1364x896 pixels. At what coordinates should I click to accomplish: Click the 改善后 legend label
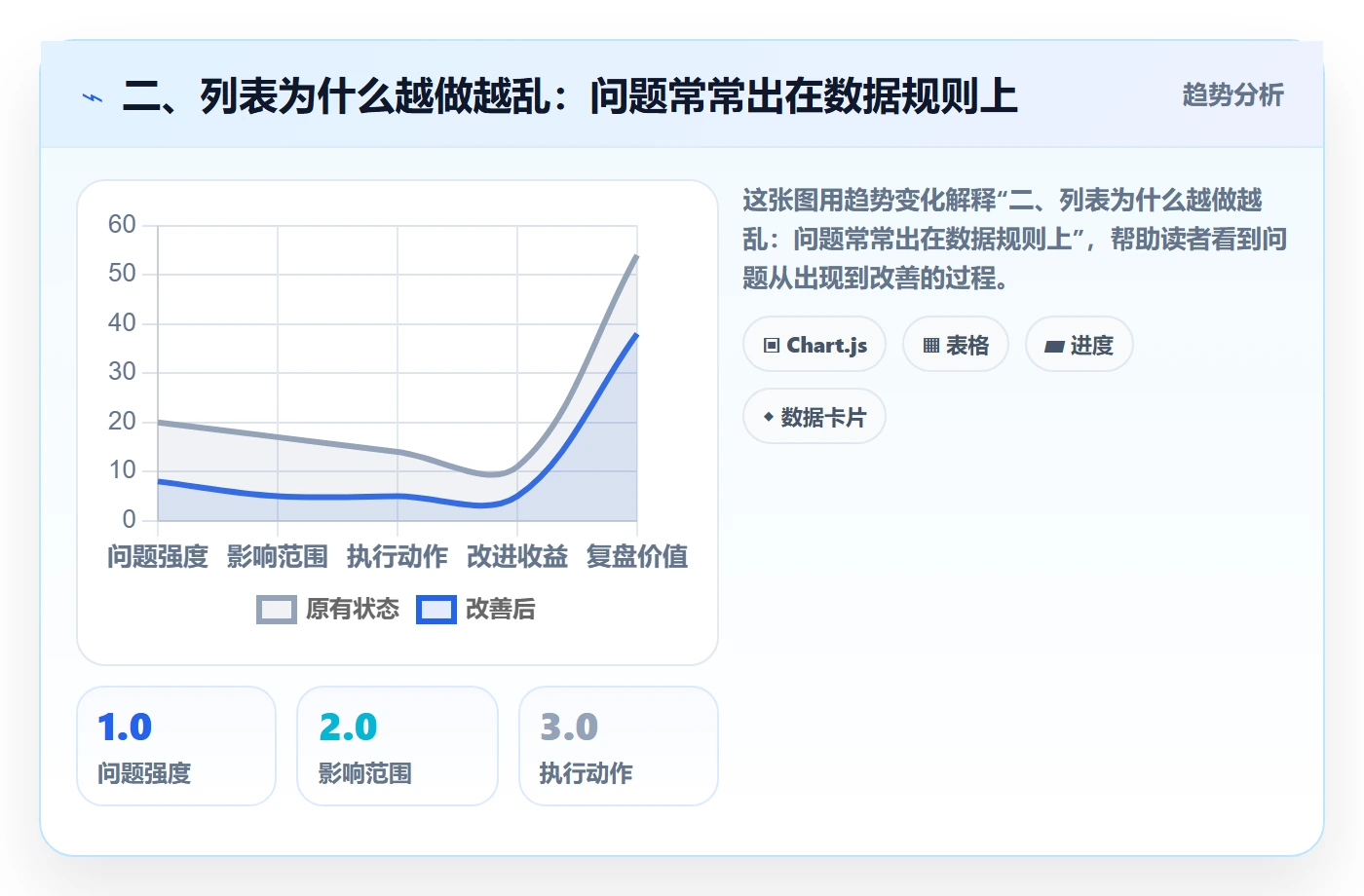pos(501,610)
